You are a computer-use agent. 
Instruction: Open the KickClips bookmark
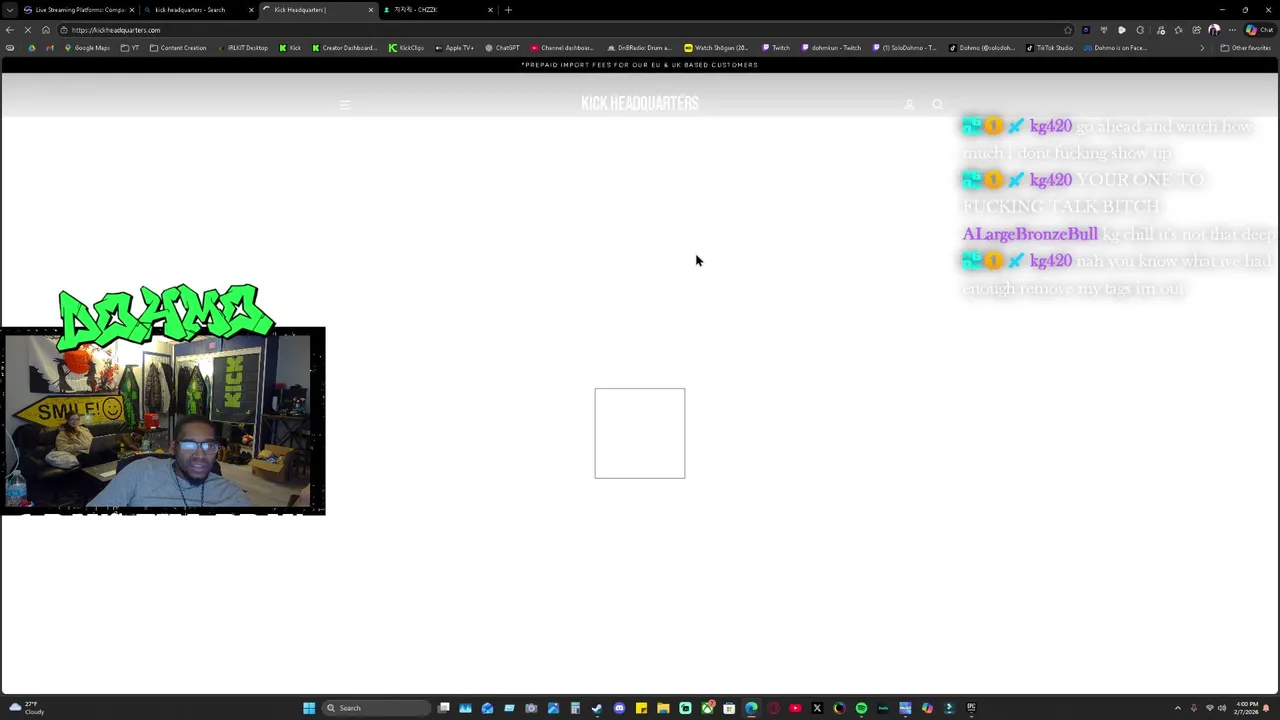coord(406,48)
